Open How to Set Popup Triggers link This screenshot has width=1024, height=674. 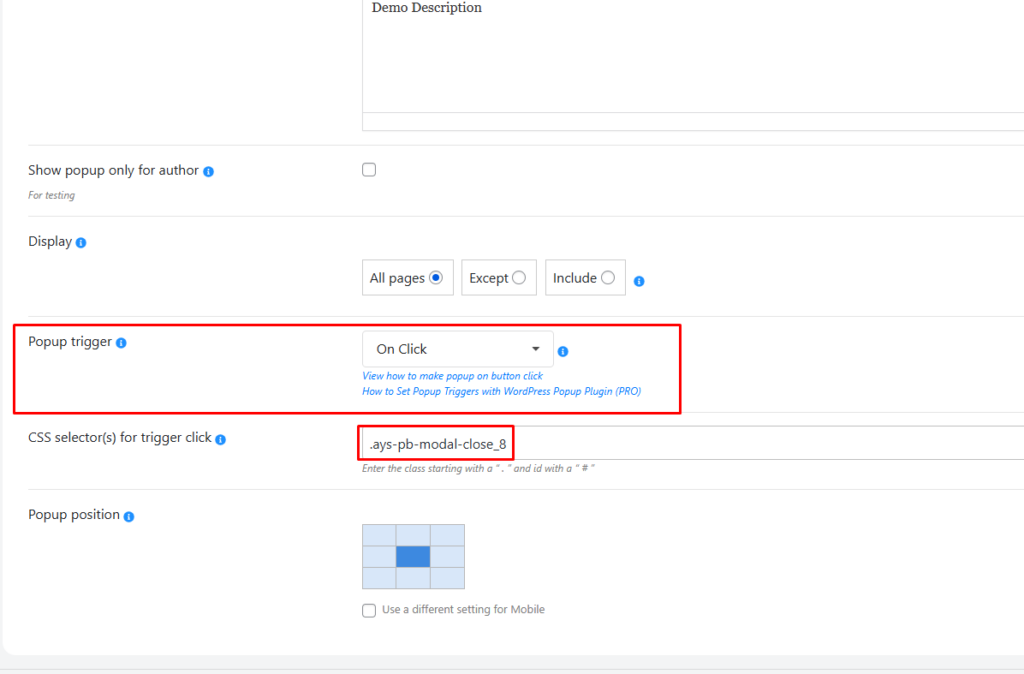[x=501, y=391]
